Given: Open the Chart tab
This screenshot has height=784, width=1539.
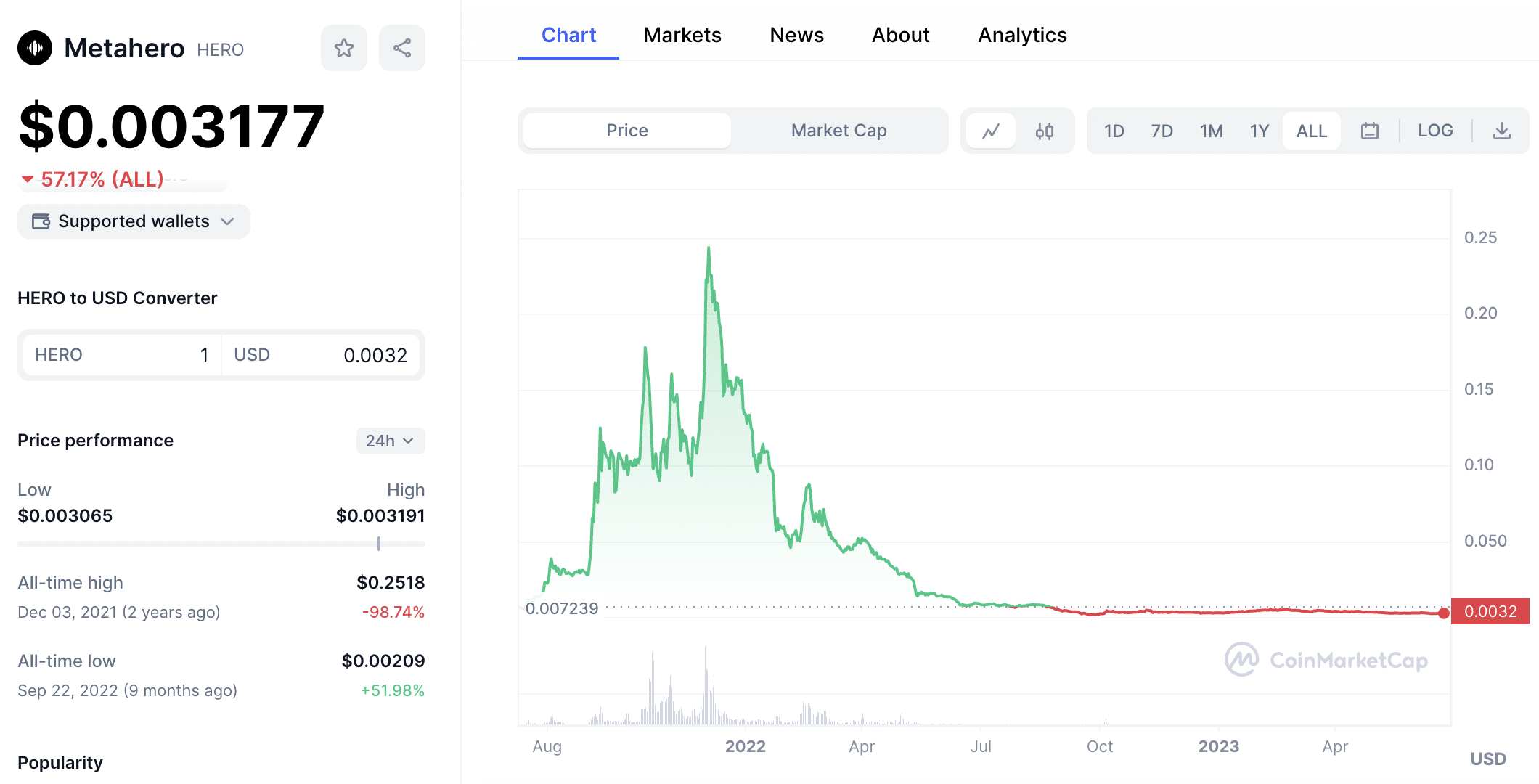Looking at the screenshot, I should pyautogui.click(x=568, y=35).
